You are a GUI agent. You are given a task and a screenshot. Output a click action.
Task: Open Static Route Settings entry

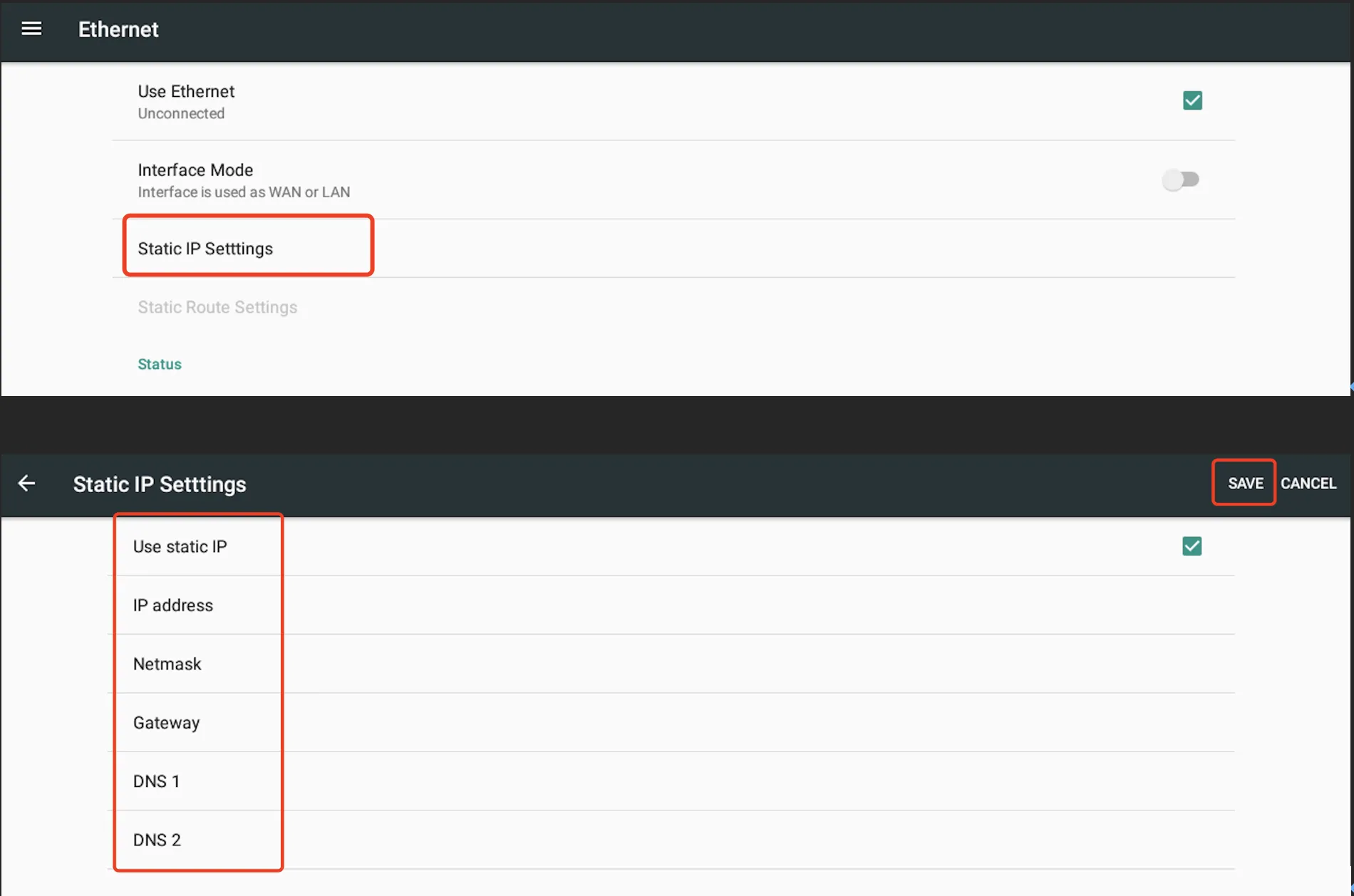[x=673, y=307]
